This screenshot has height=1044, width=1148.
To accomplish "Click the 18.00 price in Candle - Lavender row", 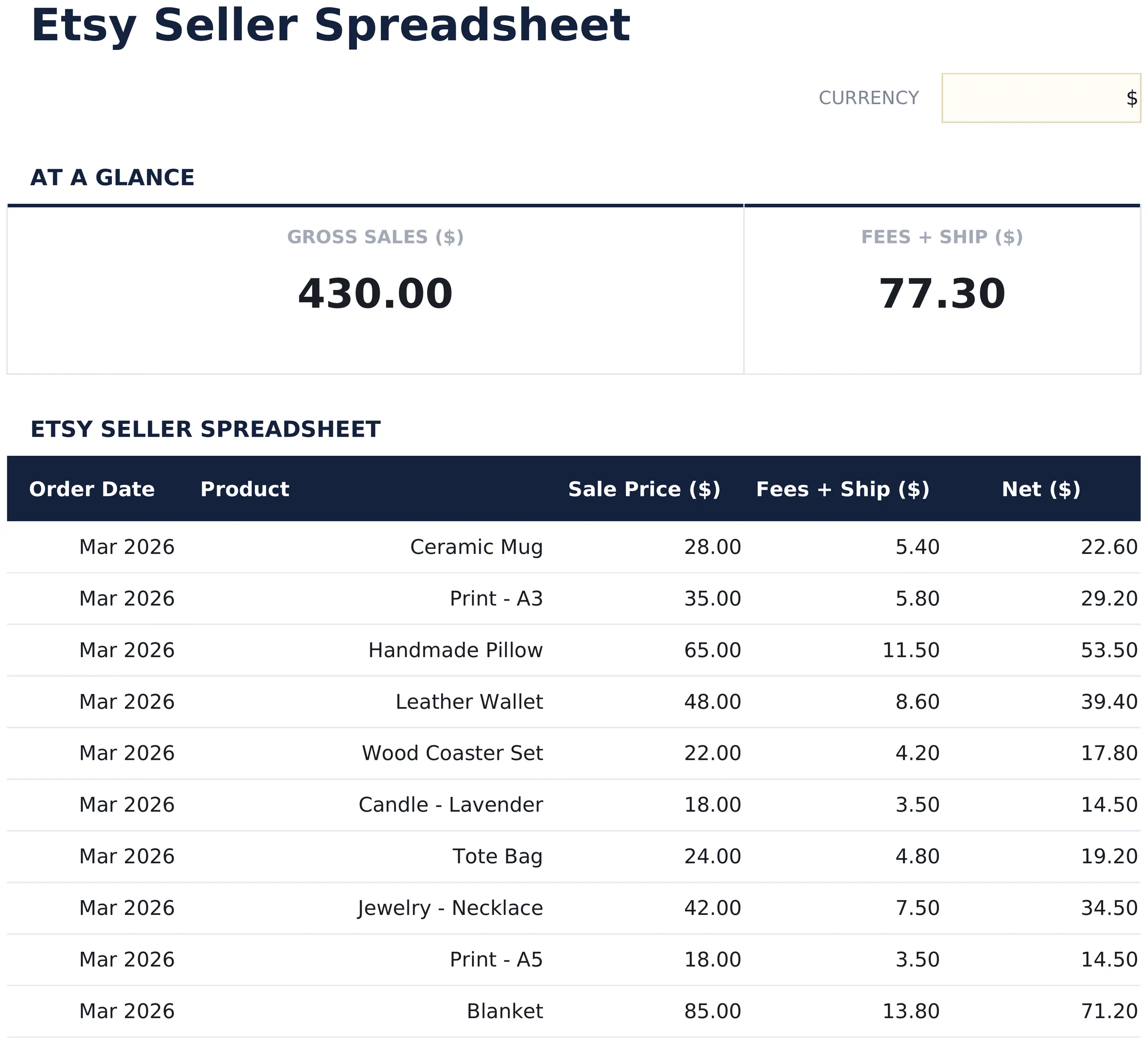I will (712, 805).
